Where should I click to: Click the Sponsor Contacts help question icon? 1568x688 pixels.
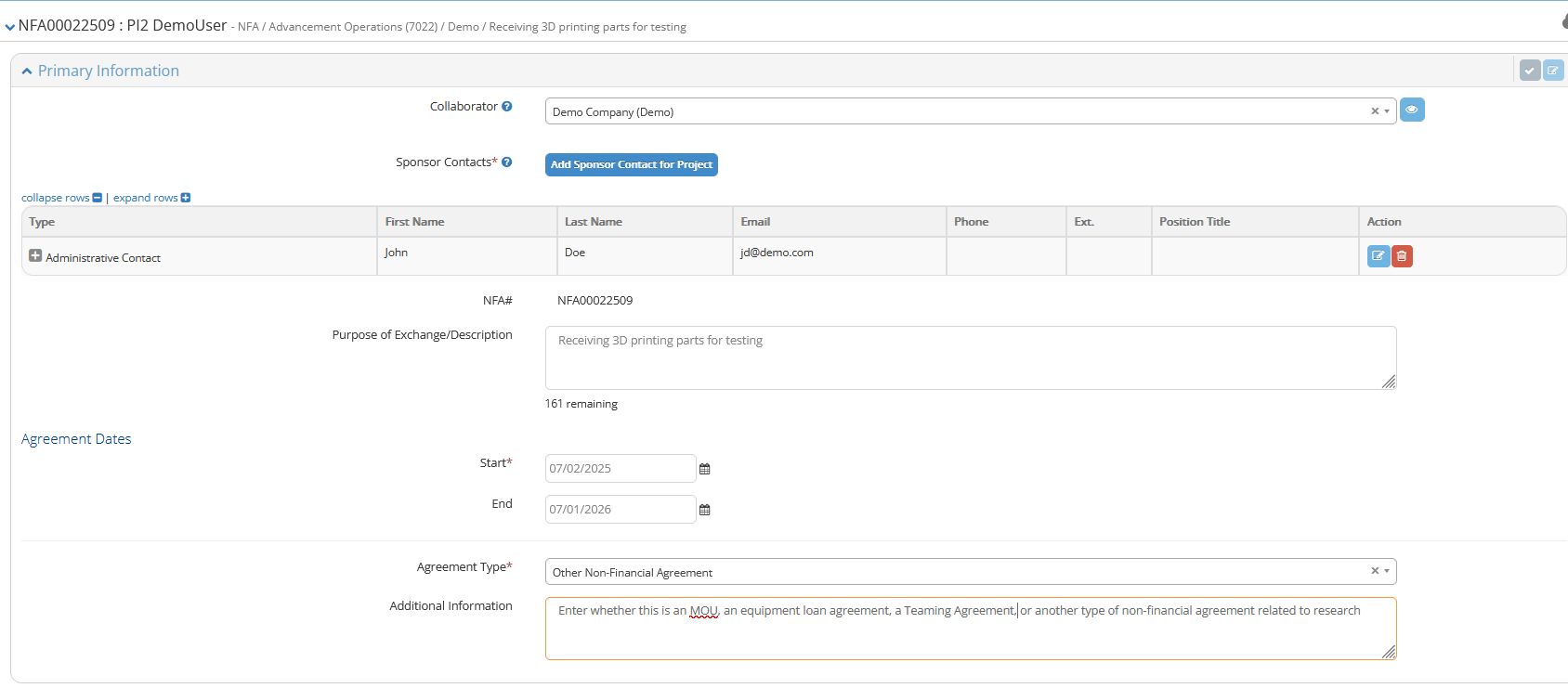507,162
